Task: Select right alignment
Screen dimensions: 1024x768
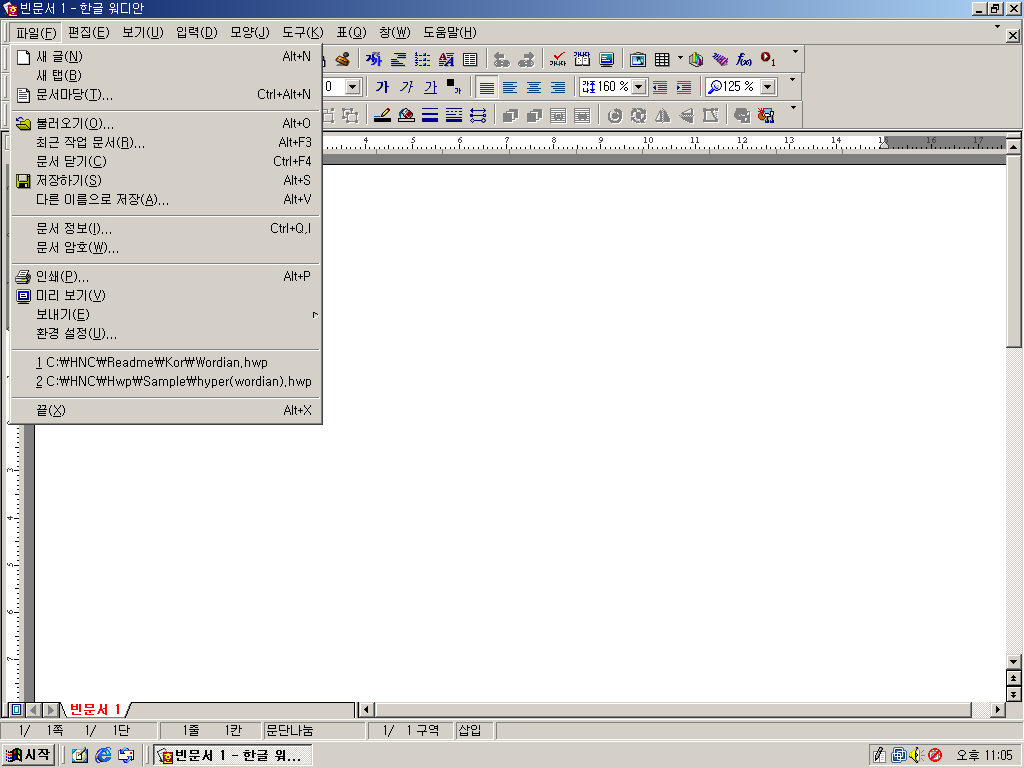Action: coord(558,87)
